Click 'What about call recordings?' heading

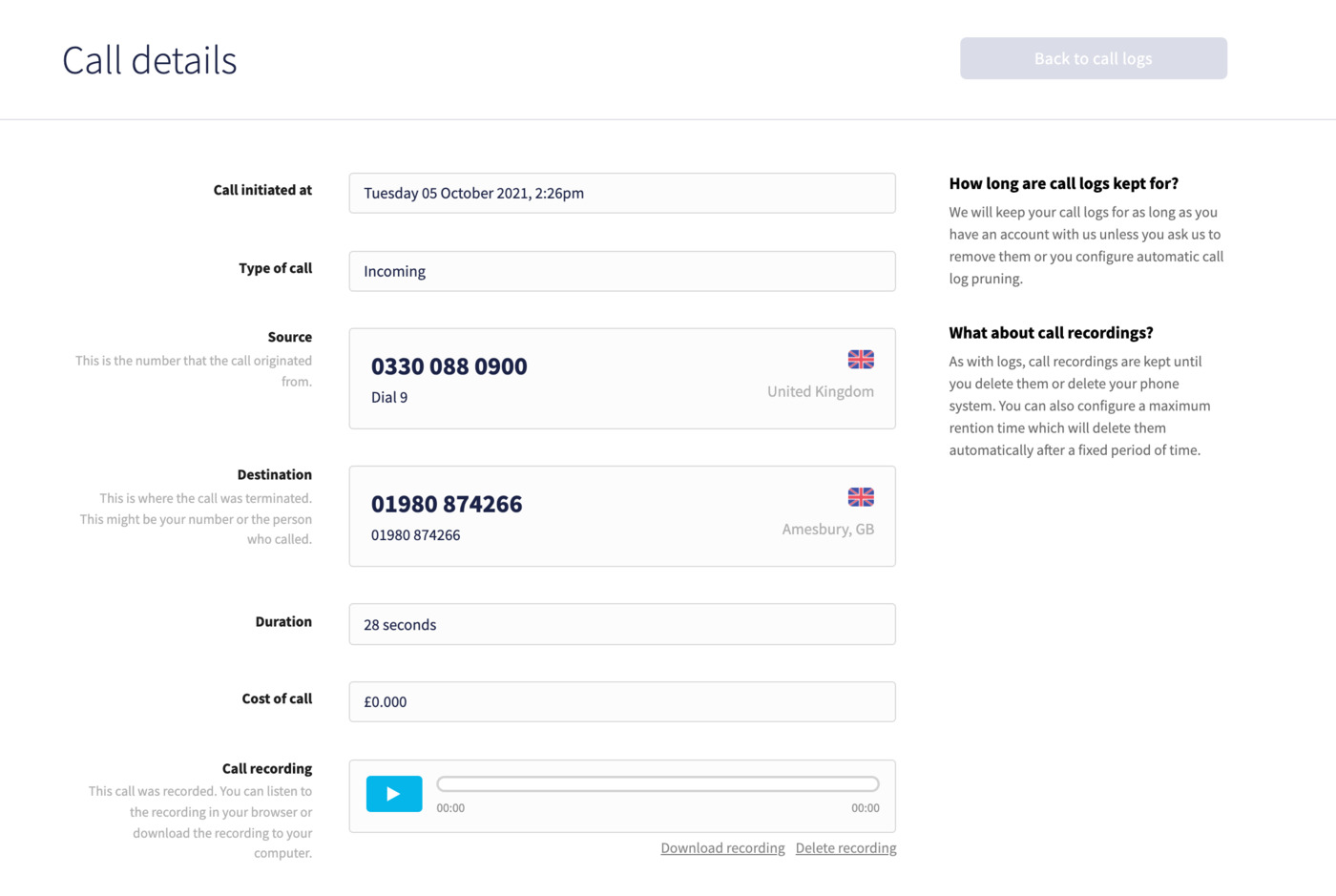[1051, 332]
